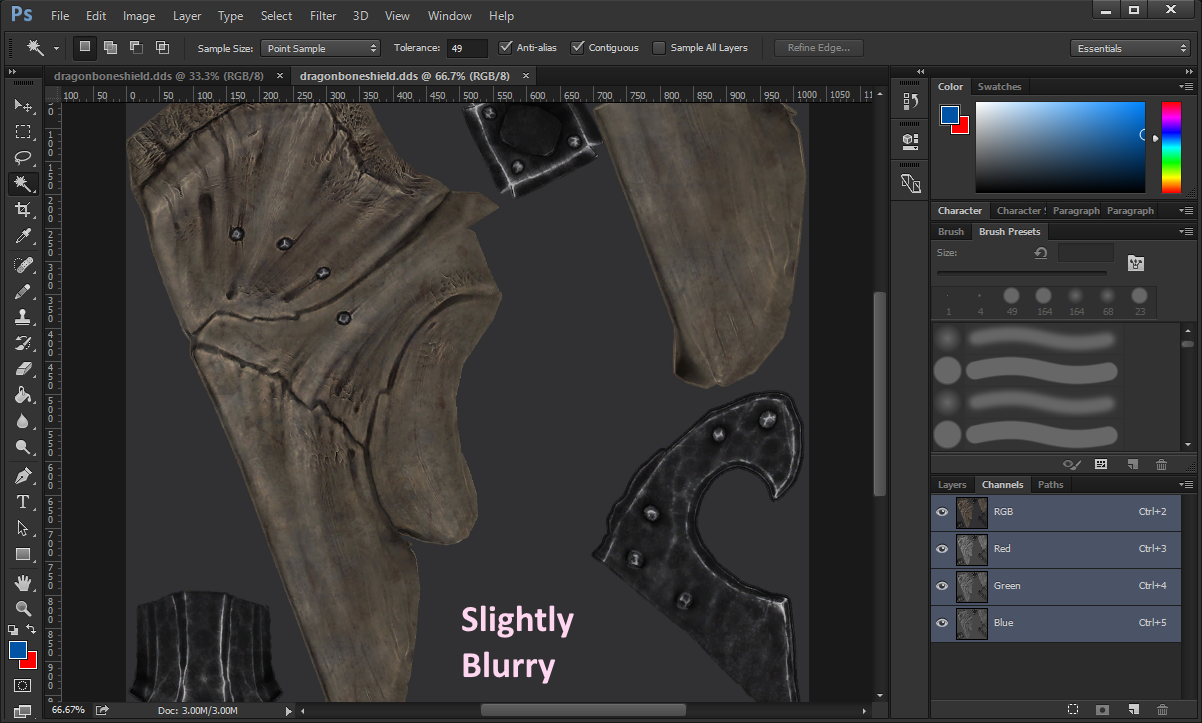Select the Red channel thumbnail
Viewport: 1202px width, 723px height.
971,549
